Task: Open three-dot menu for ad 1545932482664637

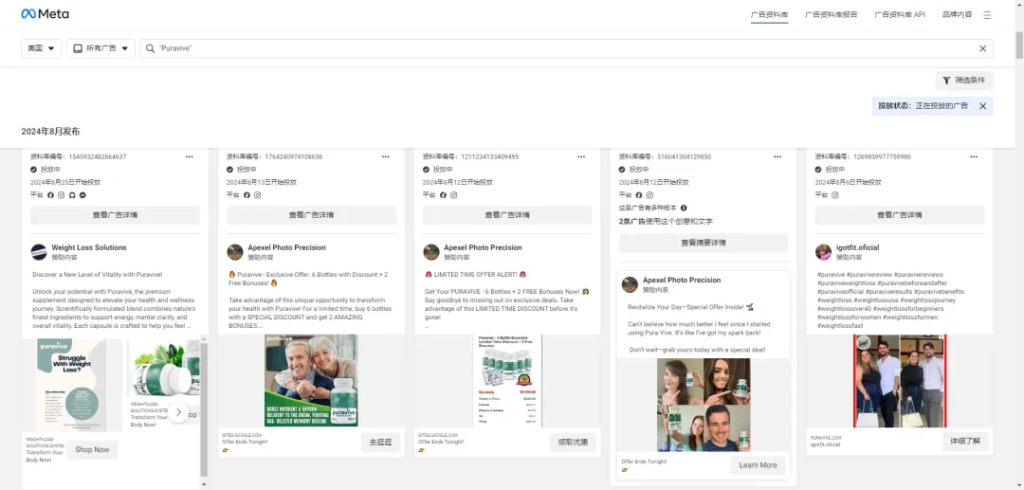Action: tap(189, 157)
